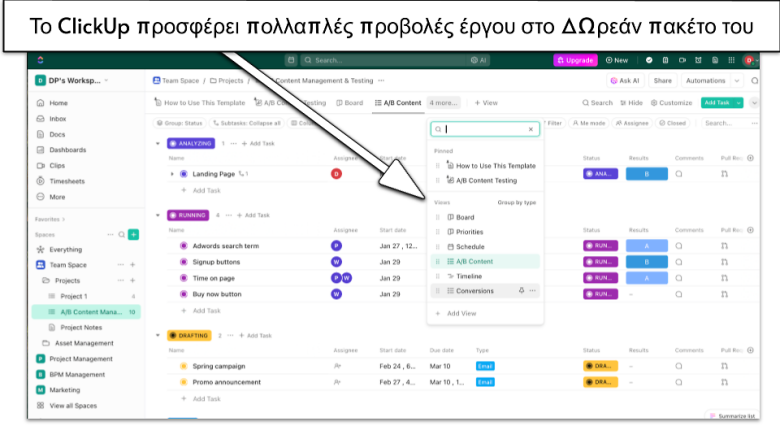
Task: Click Add View in the views popup
Action: 456,313
